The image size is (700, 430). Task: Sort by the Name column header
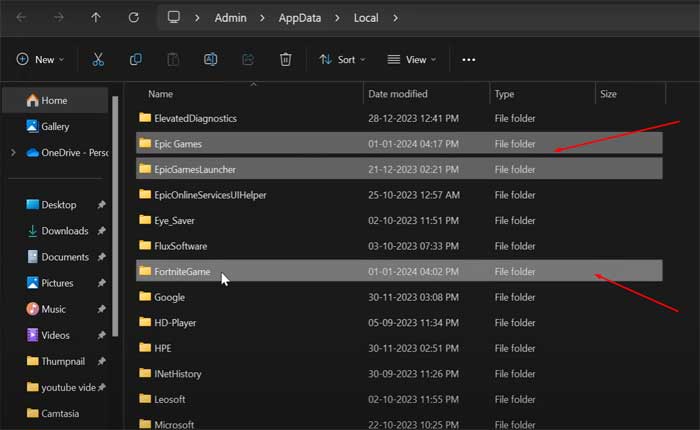pos(161,94)
